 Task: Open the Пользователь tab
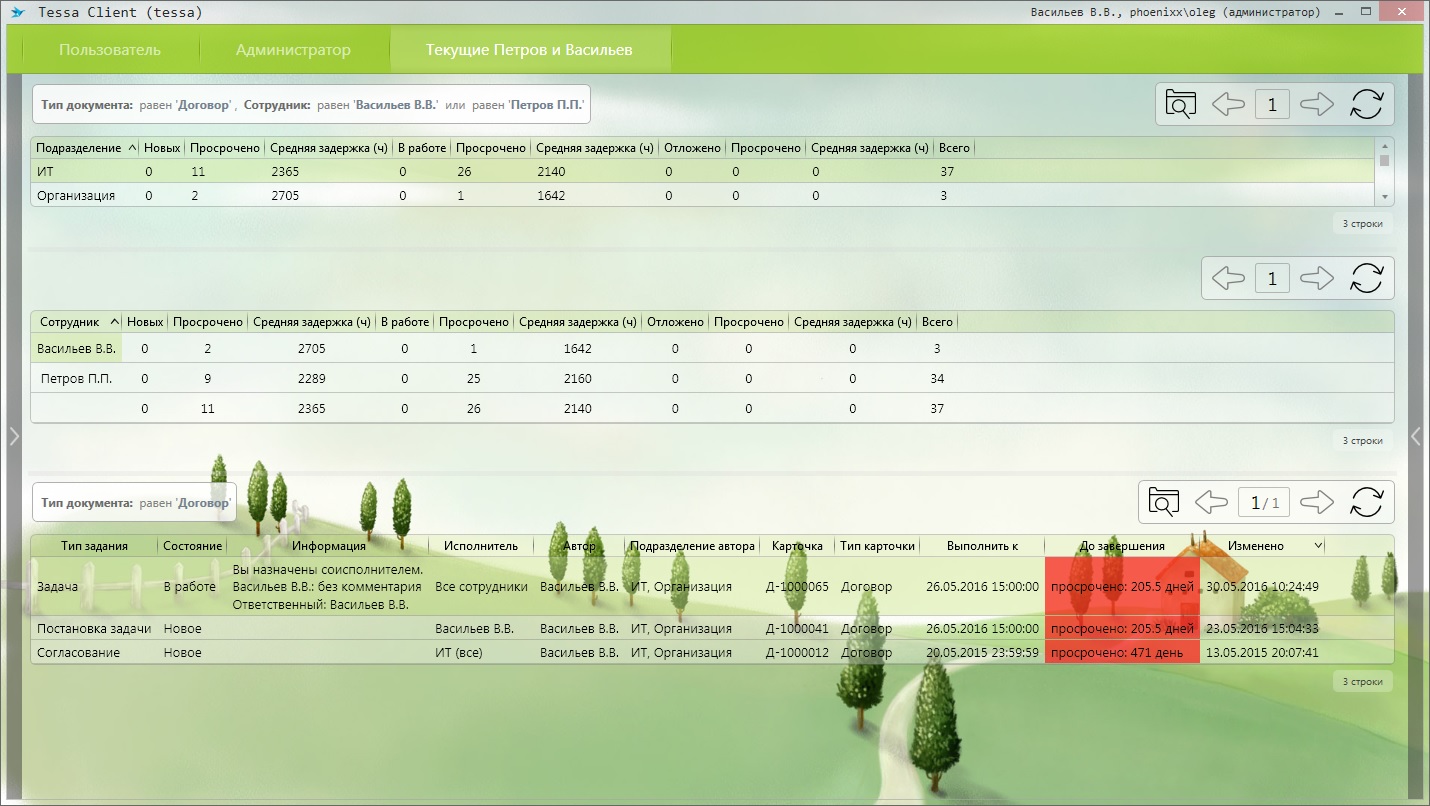click(x=110, y=50)
